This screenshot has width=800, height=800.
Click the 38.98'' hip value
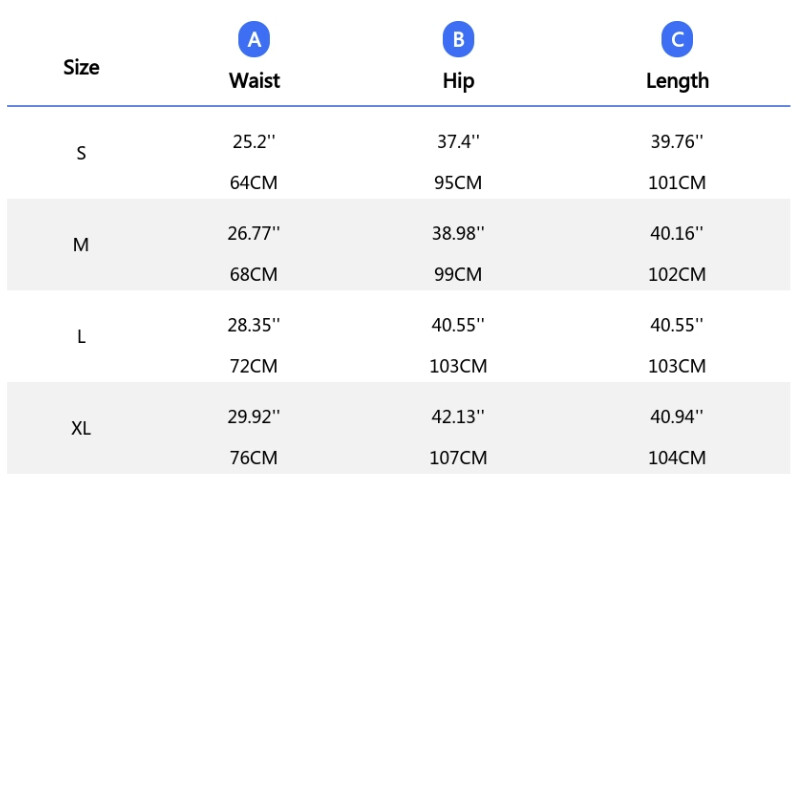(458, 233)
